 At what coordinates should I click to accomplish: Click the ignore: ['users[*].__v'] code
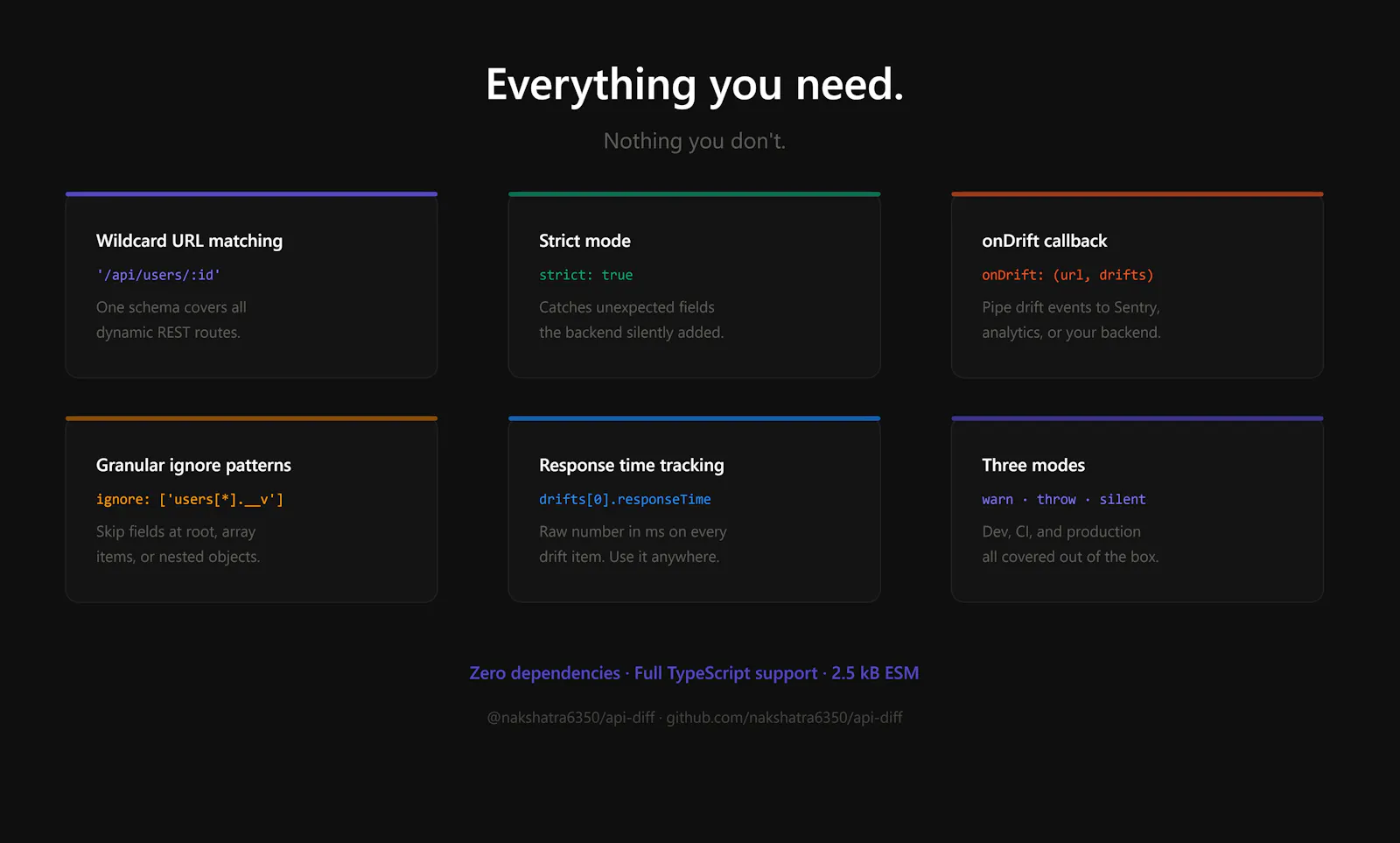pos(190,500)
